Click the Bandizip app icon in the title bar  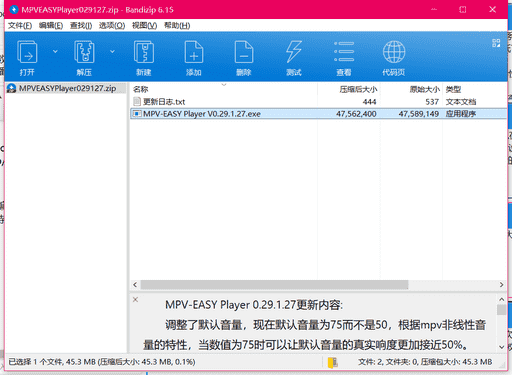pos(14,9)
